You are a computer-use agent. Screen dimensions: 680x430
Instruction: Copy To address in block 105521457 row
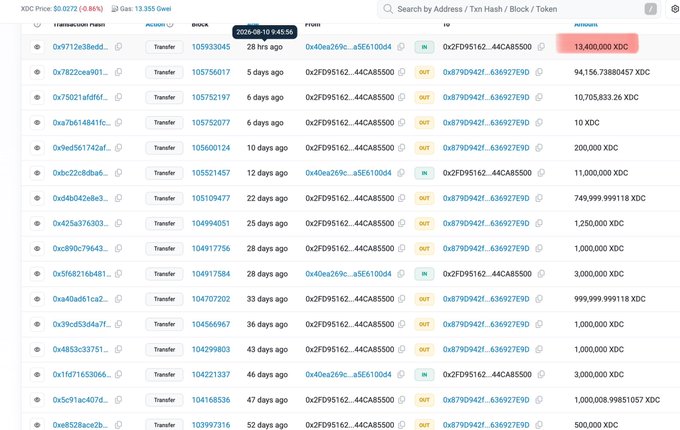(x=541, y=173)
